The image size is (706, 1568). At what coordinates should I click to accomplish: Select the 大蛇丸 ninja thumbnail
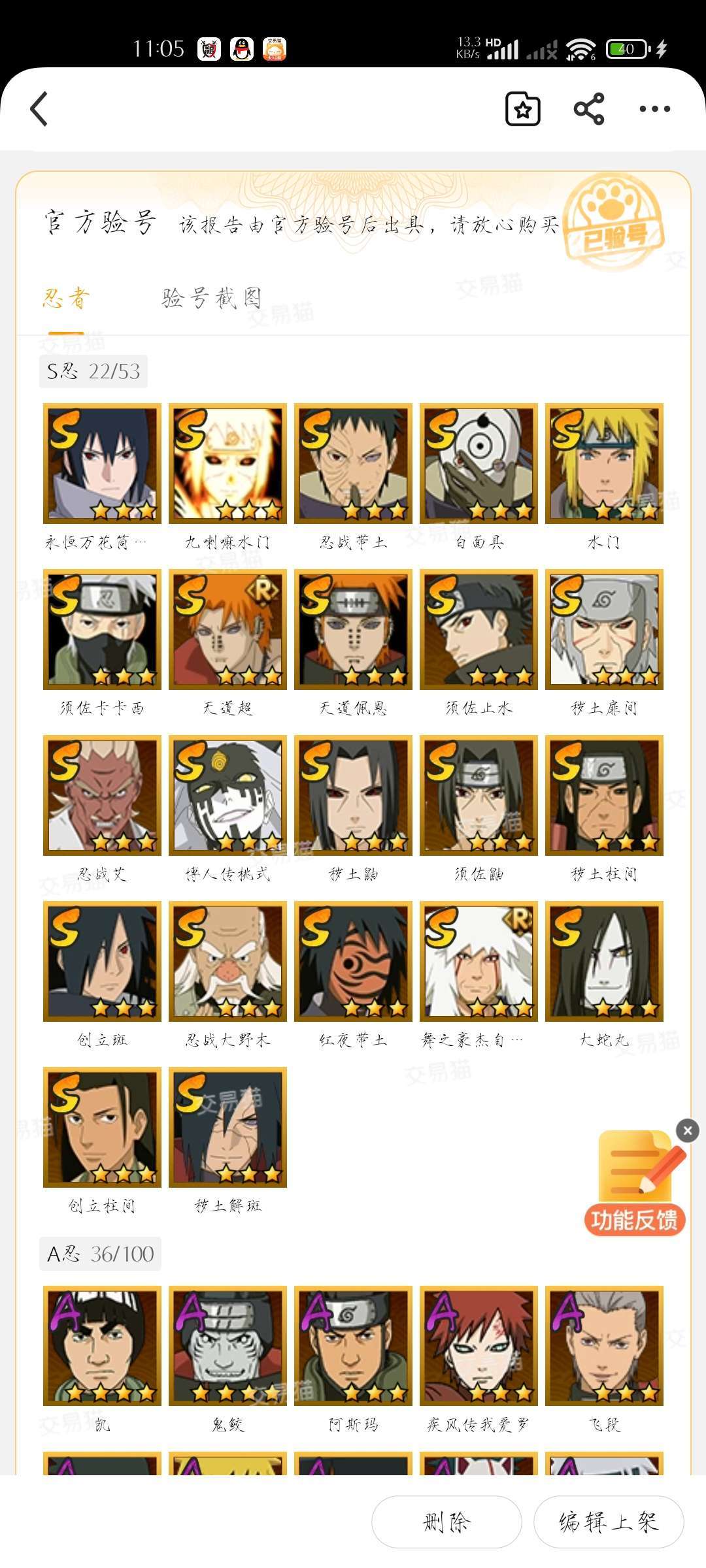click(604, 961)
